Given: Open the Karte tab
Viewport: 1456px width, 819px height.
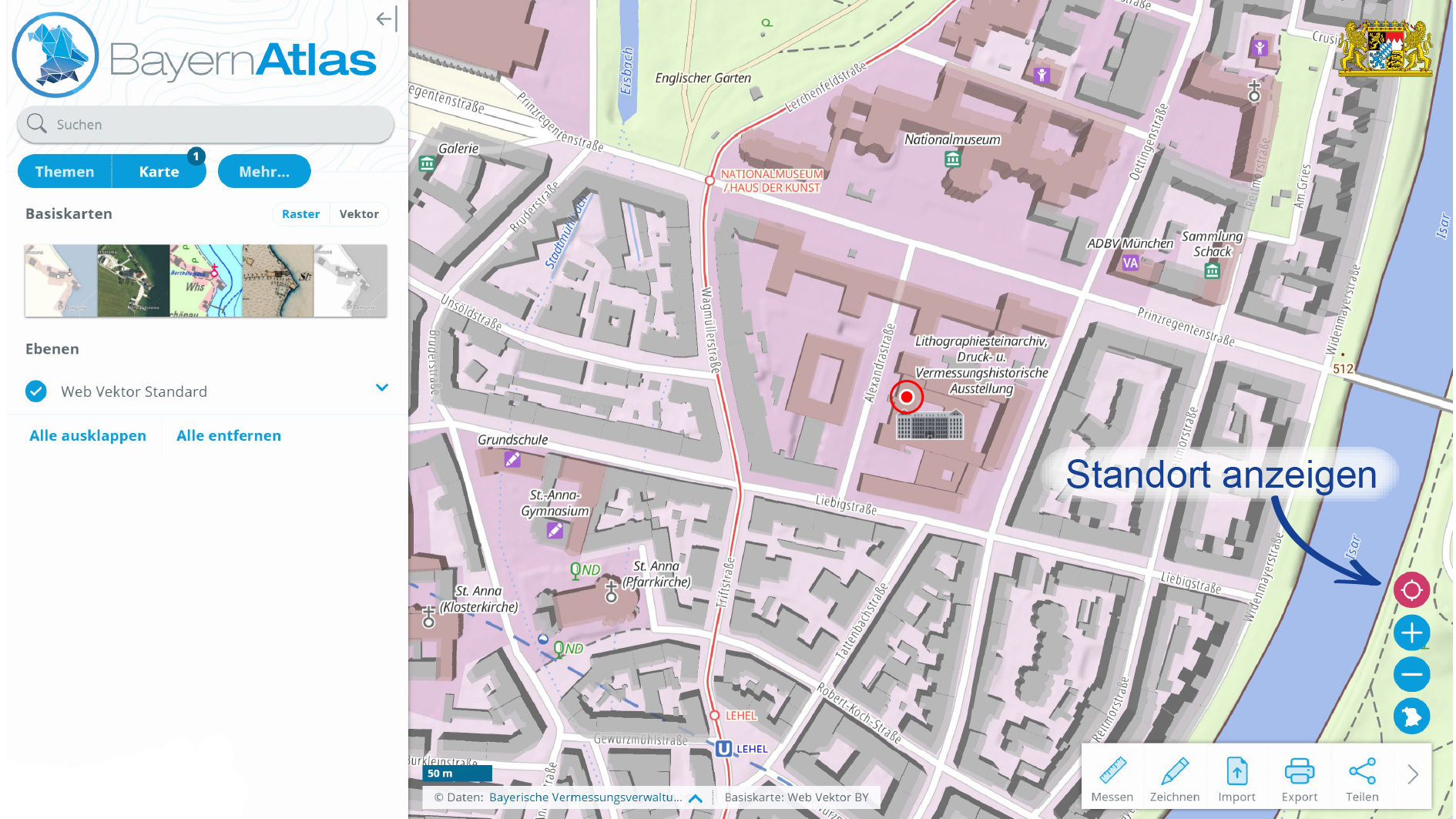Looking at the screenshot, I should (x=159, y=171).
